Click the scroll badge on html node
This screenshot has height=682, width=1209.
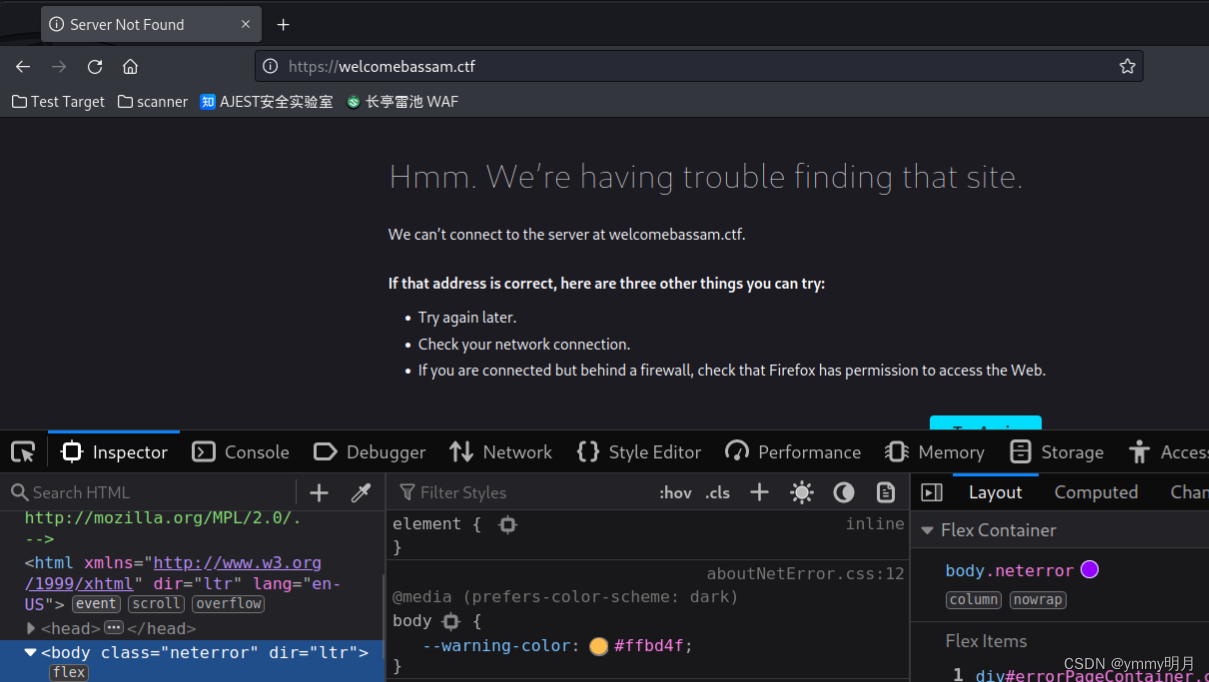156,604
